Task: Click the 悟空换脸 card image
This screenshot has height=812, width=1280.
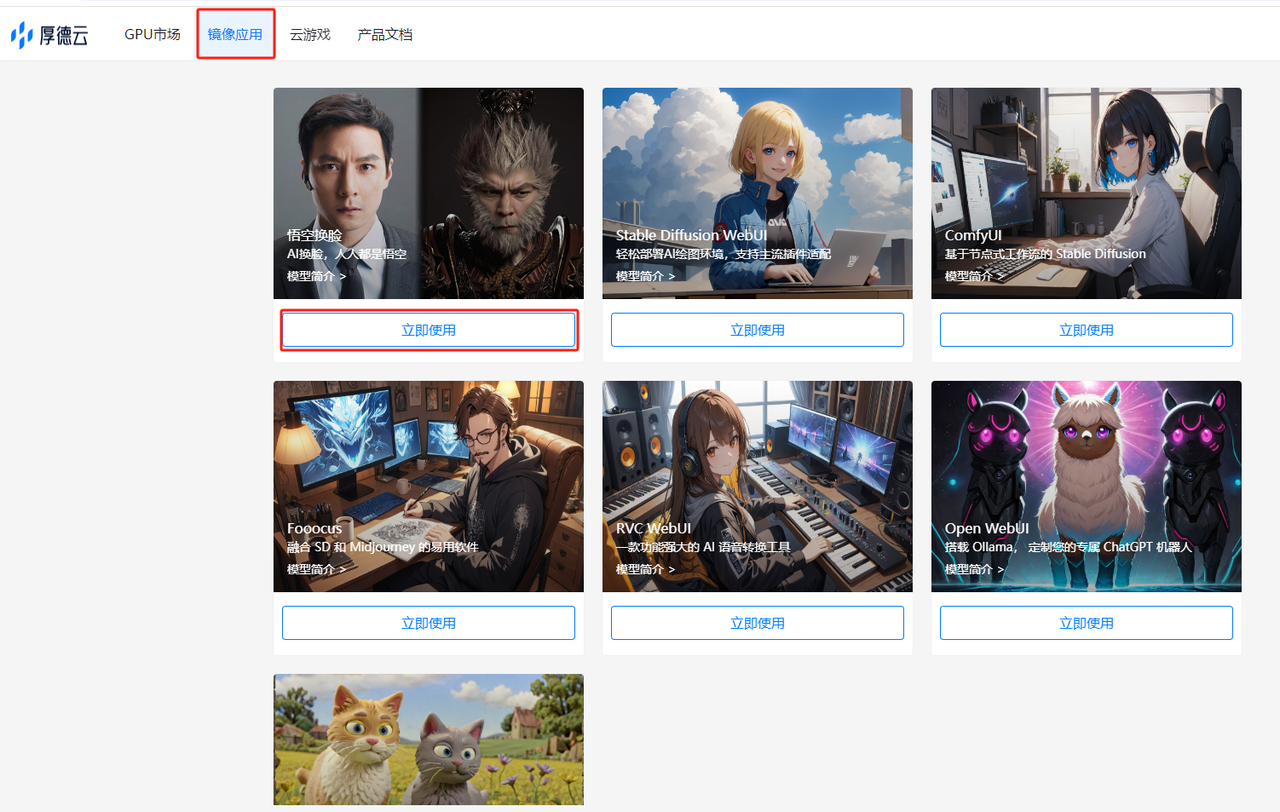Action: click(428, 193)
